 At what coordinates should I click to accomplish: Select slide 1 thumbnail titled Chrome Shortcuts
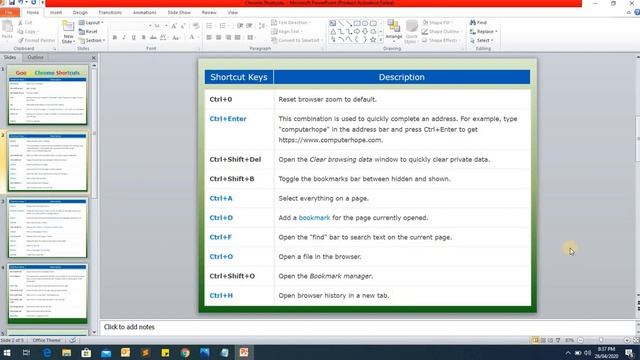point(47,96)
